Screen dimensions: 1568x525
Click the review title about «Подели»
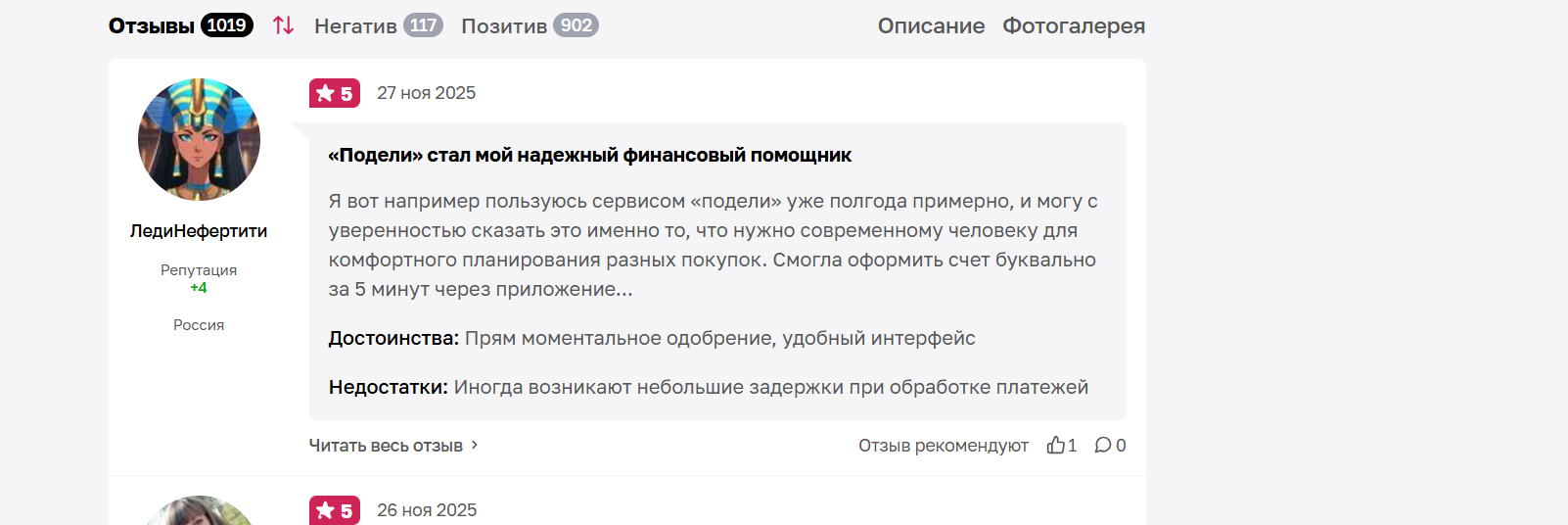coord(589,155)
